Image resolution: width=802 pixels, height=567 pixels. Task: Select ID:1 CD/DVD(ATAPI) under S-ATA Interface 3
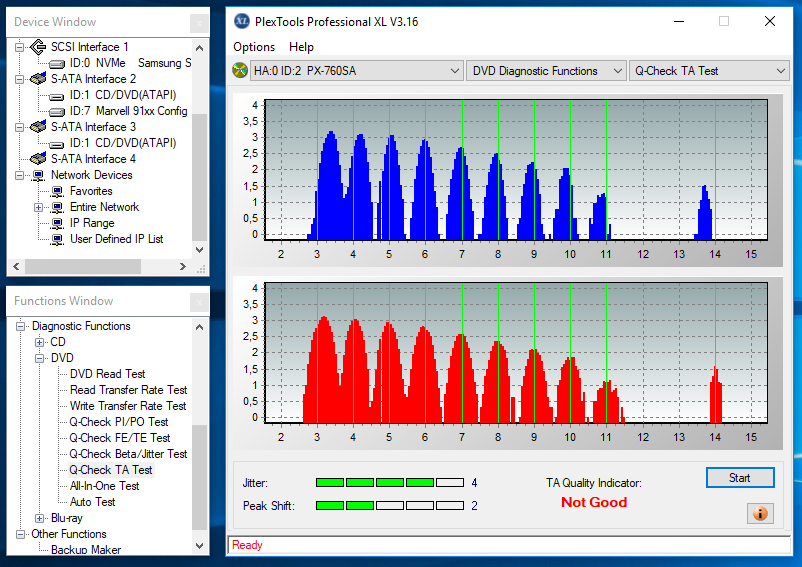(123, 143)
